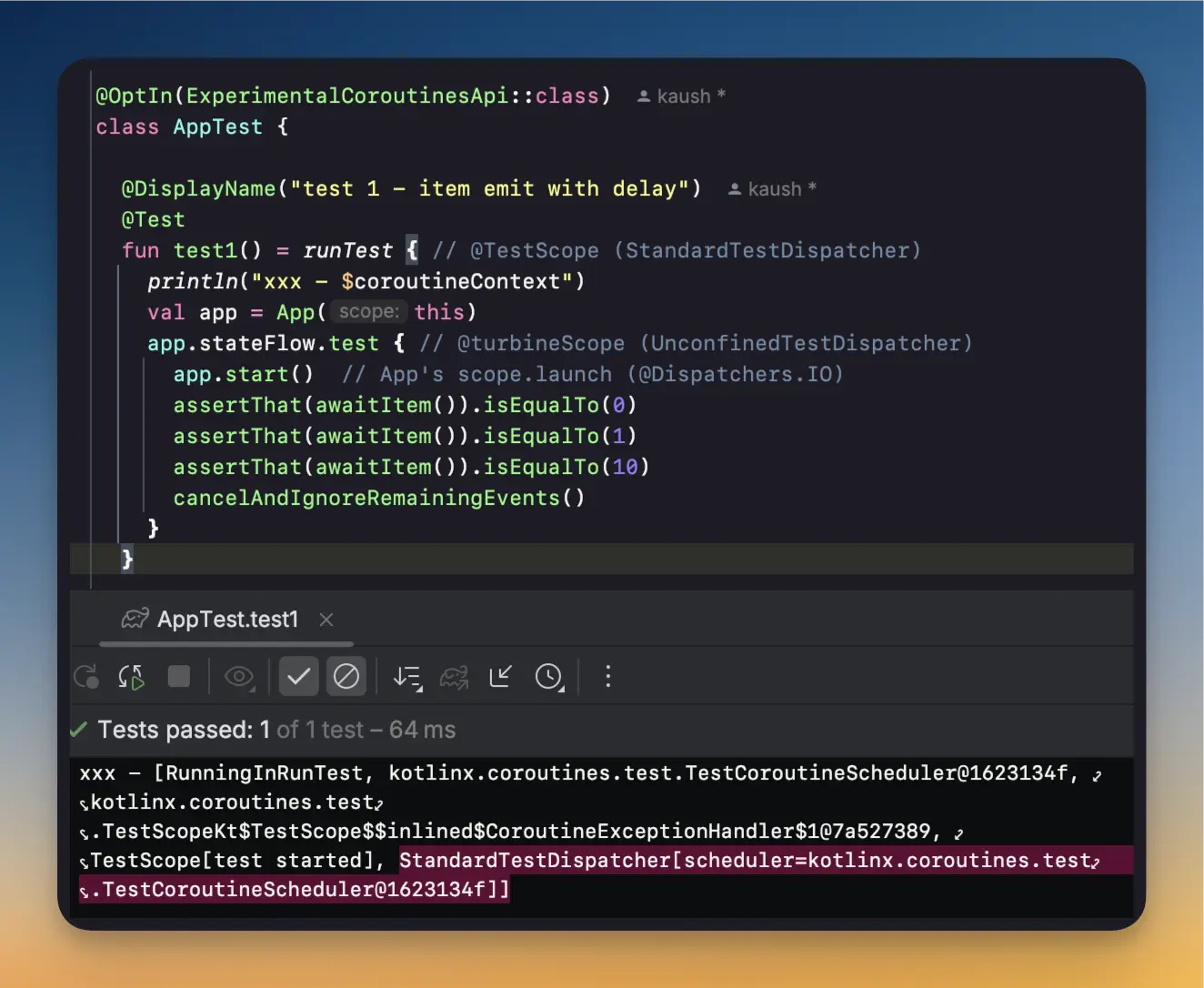1204x988 pixels.
Task: Select the AppTest.test1 run tab
Action: [227, 620]
